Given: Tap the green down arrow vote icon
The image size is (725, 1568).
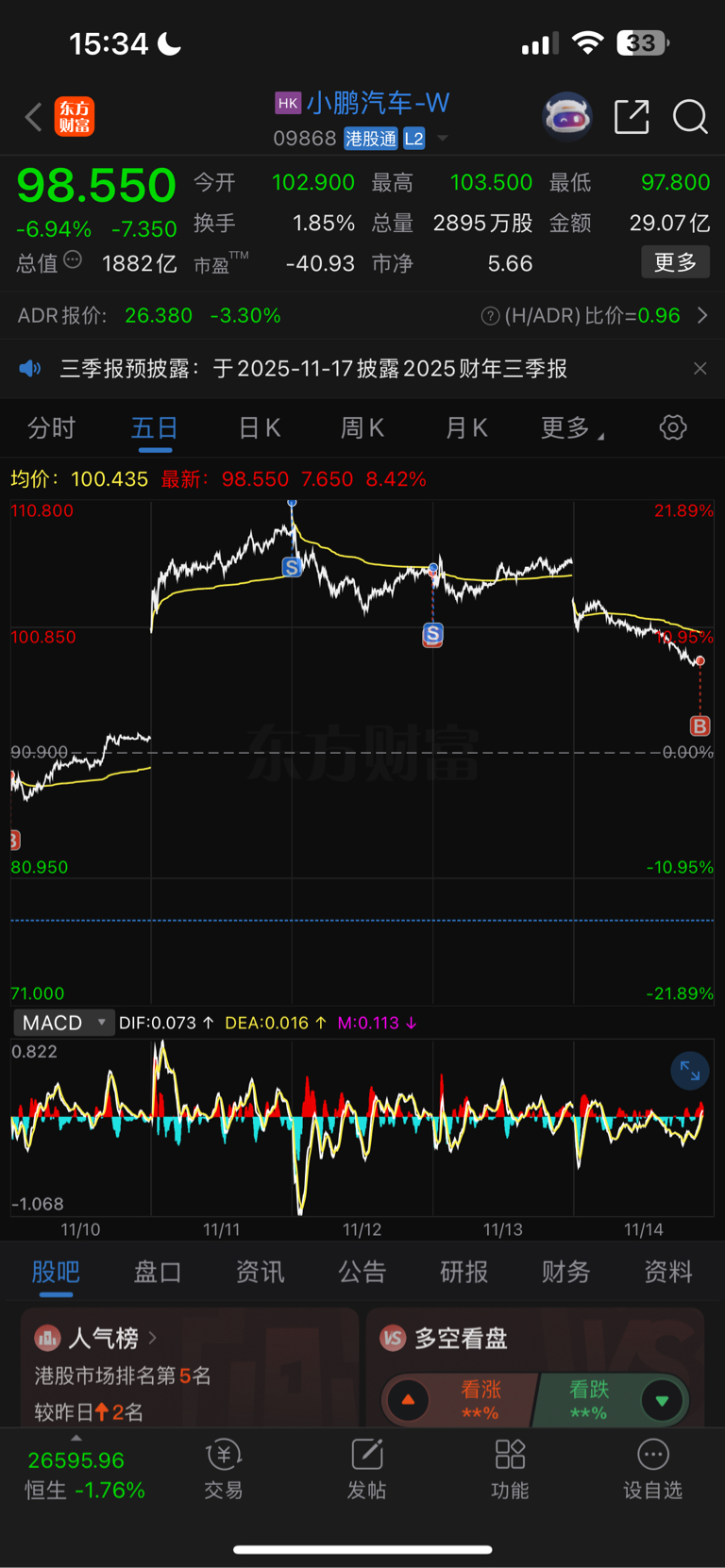Looking at the screenshot, I should (662, 1400).
